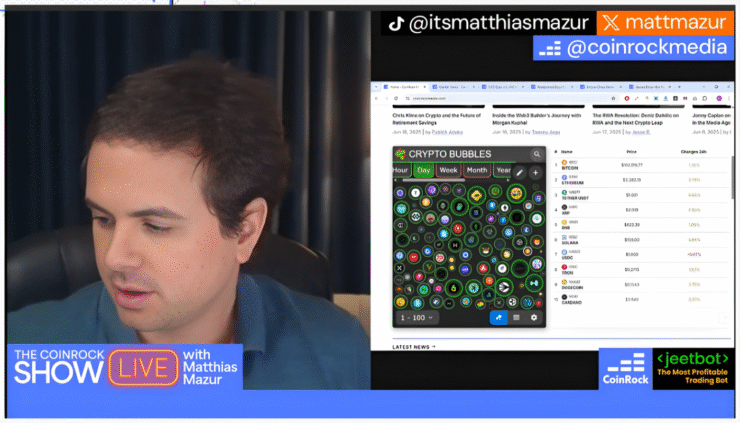Select the DOGECOIN row name
The width and height of the screenshot is (740, 423).
coord(572,288)
